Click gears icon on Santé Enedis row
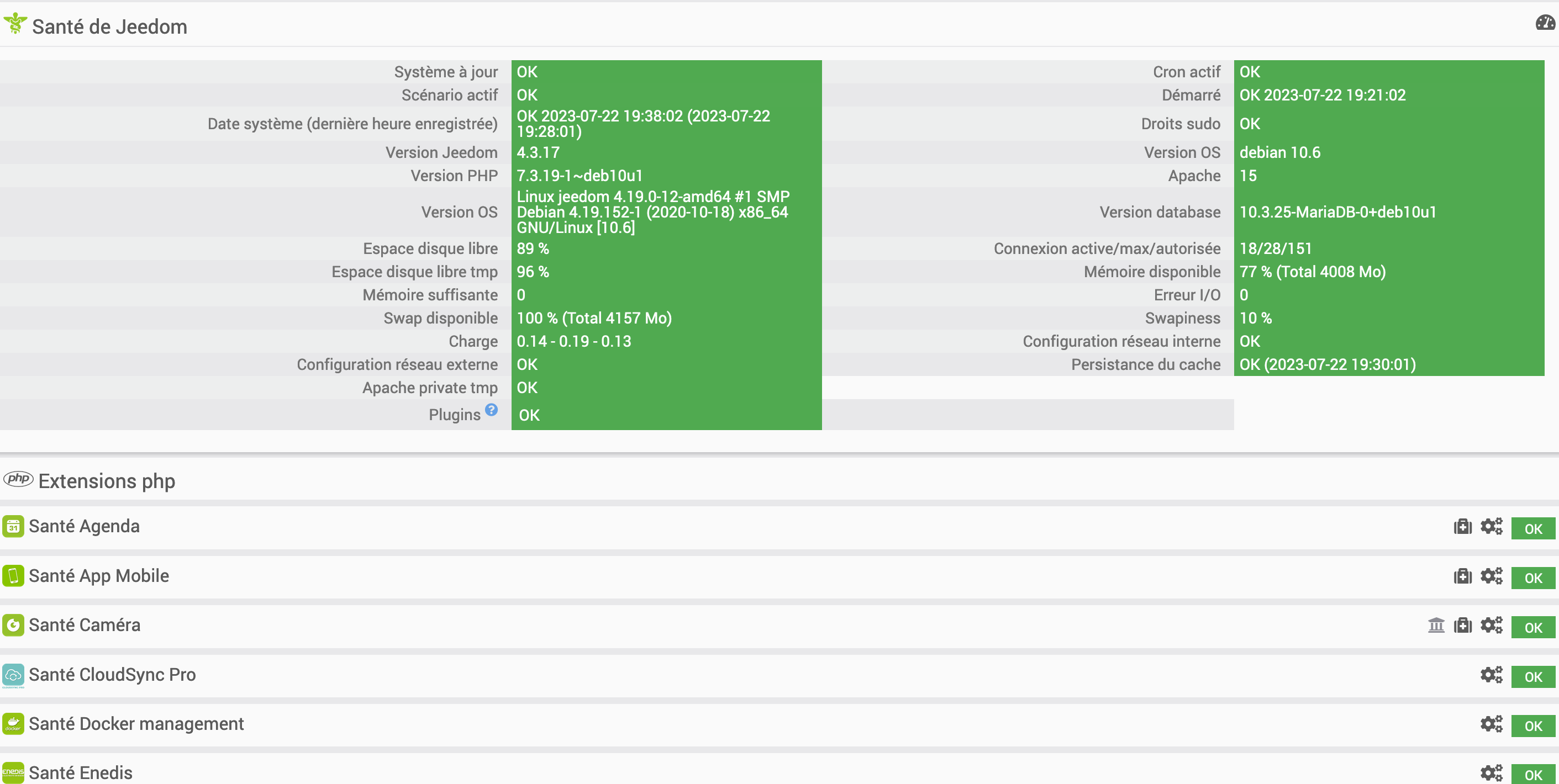This screenshot has height=784, width=1559. click(x=1491, y=773)
